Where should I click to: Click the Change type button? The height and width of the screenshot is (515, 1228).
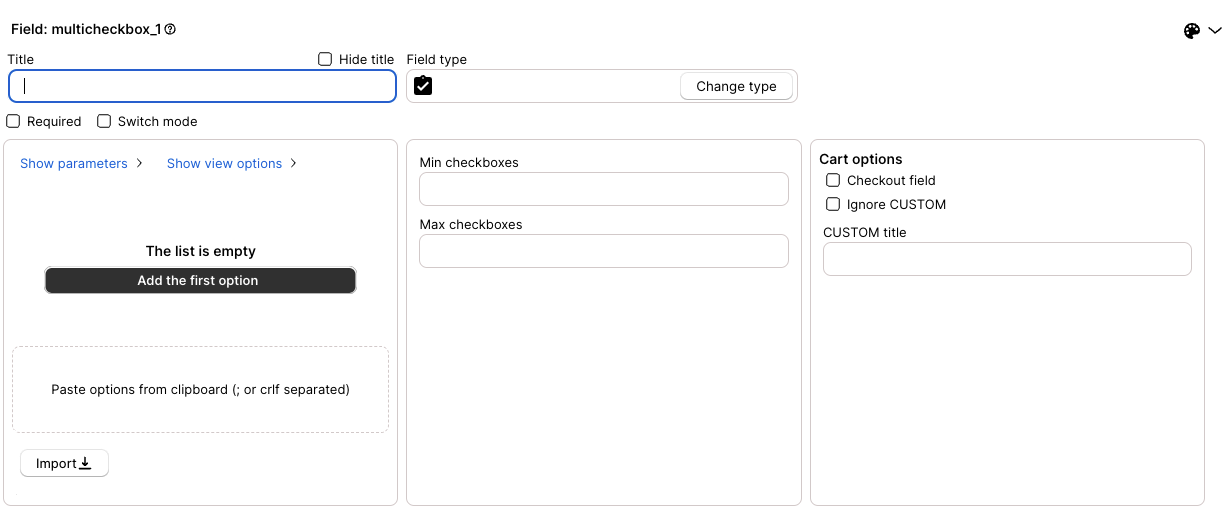click(x=736, y=86)
